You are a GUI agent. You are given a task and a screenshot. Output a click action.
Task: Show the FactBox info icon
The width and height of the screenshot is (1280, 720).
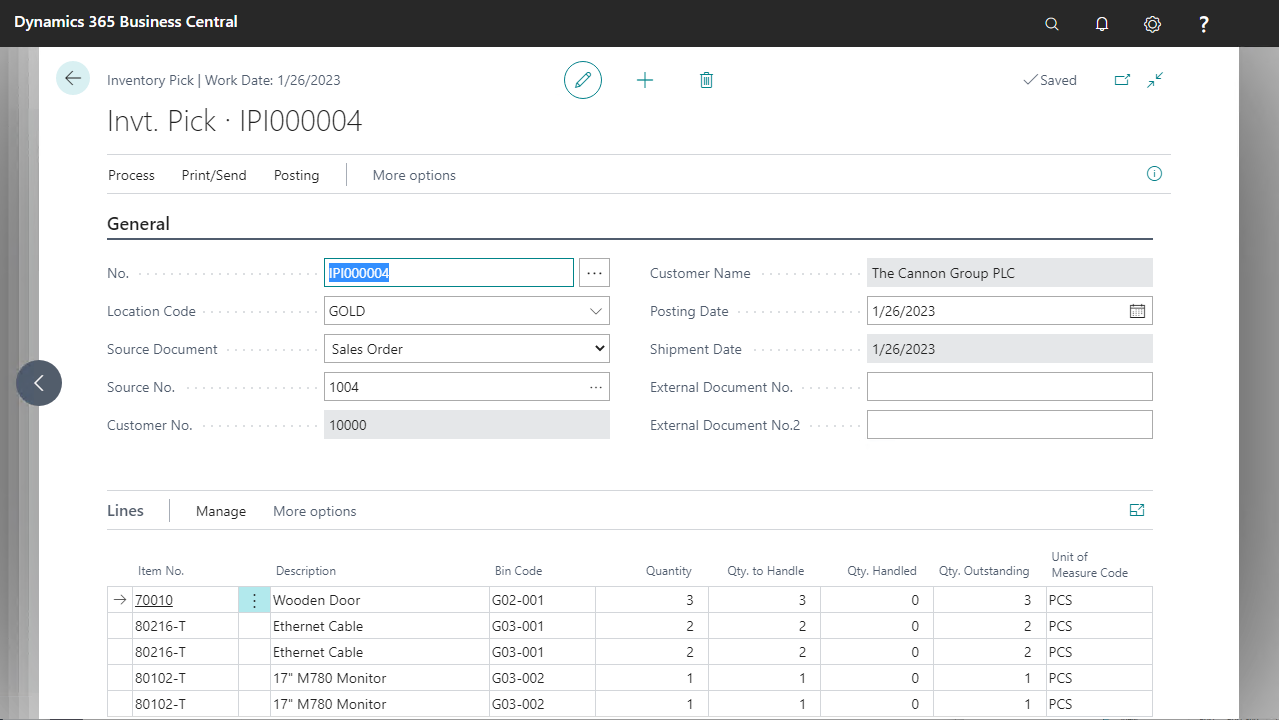click(1154, 174)
